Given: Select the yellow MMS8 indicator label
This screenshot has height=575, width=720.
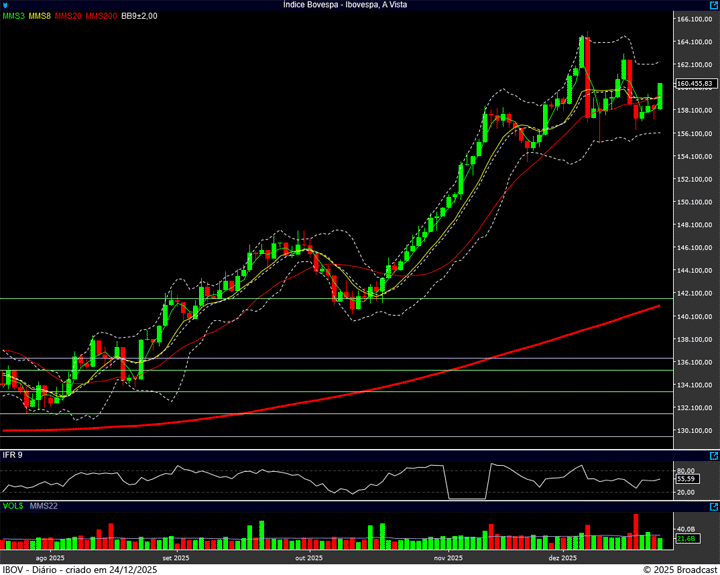Looking at the screenshot, I should coord(40,16).
